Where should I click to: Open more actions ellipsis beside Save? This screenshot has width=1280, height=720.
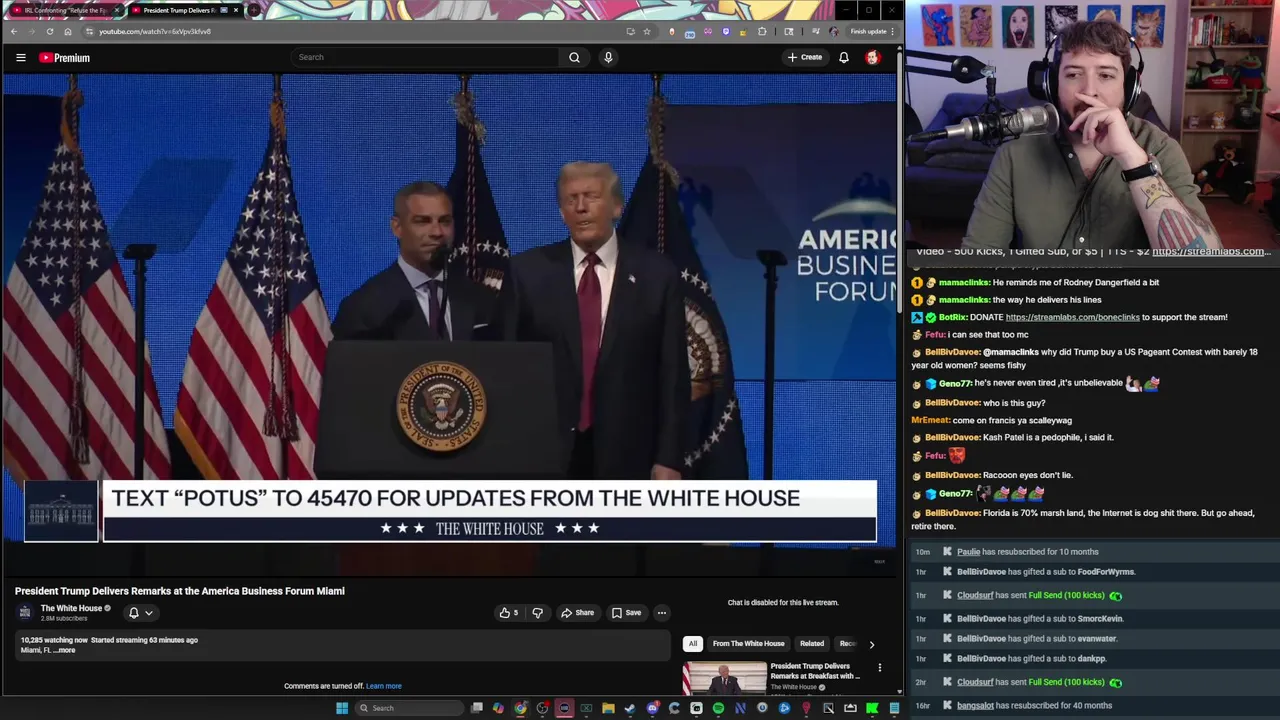click(x=661, y=612)
